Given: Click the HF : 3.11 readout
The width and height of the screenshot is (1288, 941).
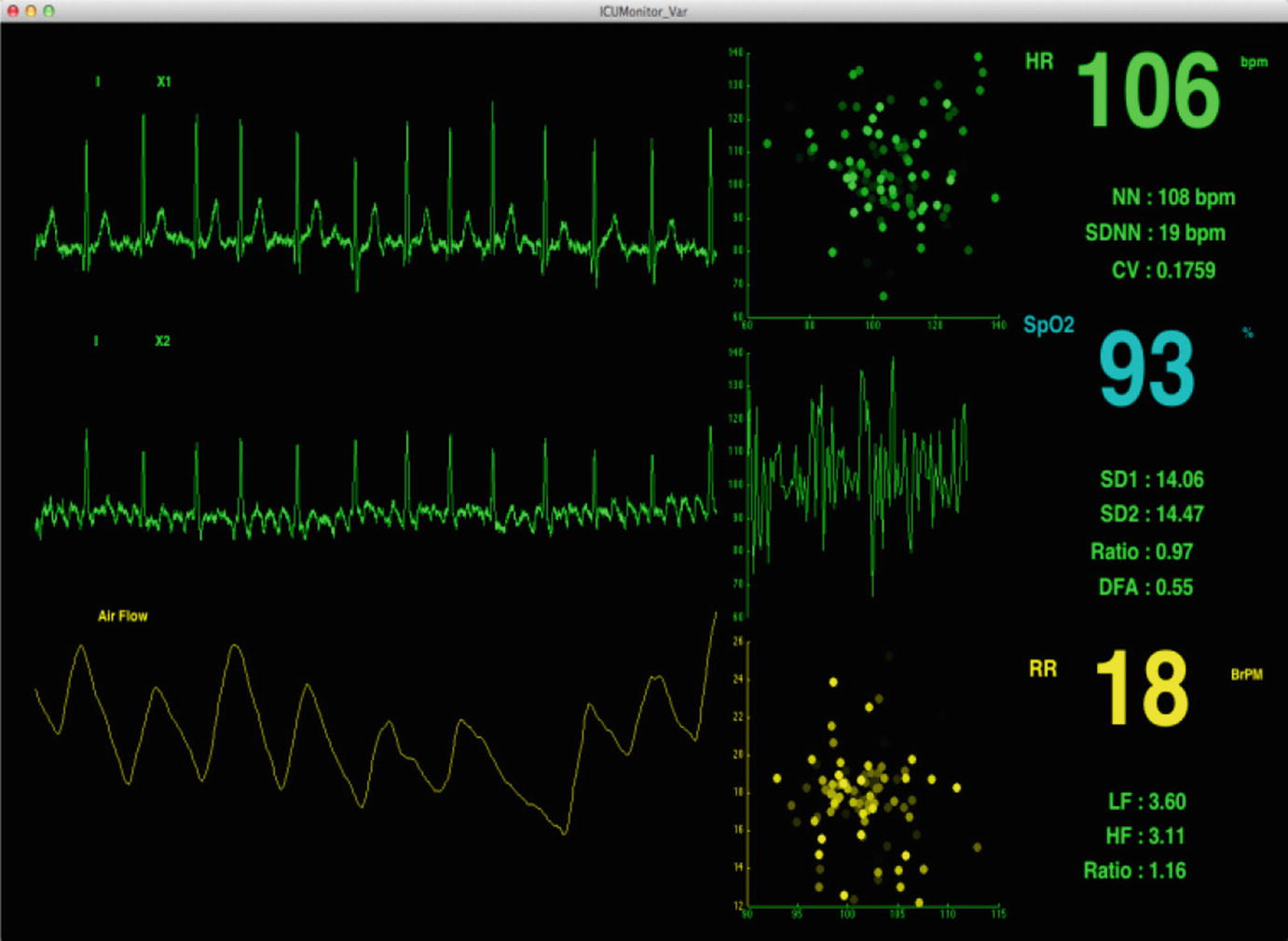Looking at the screenshot, I should pos(1145,836).
